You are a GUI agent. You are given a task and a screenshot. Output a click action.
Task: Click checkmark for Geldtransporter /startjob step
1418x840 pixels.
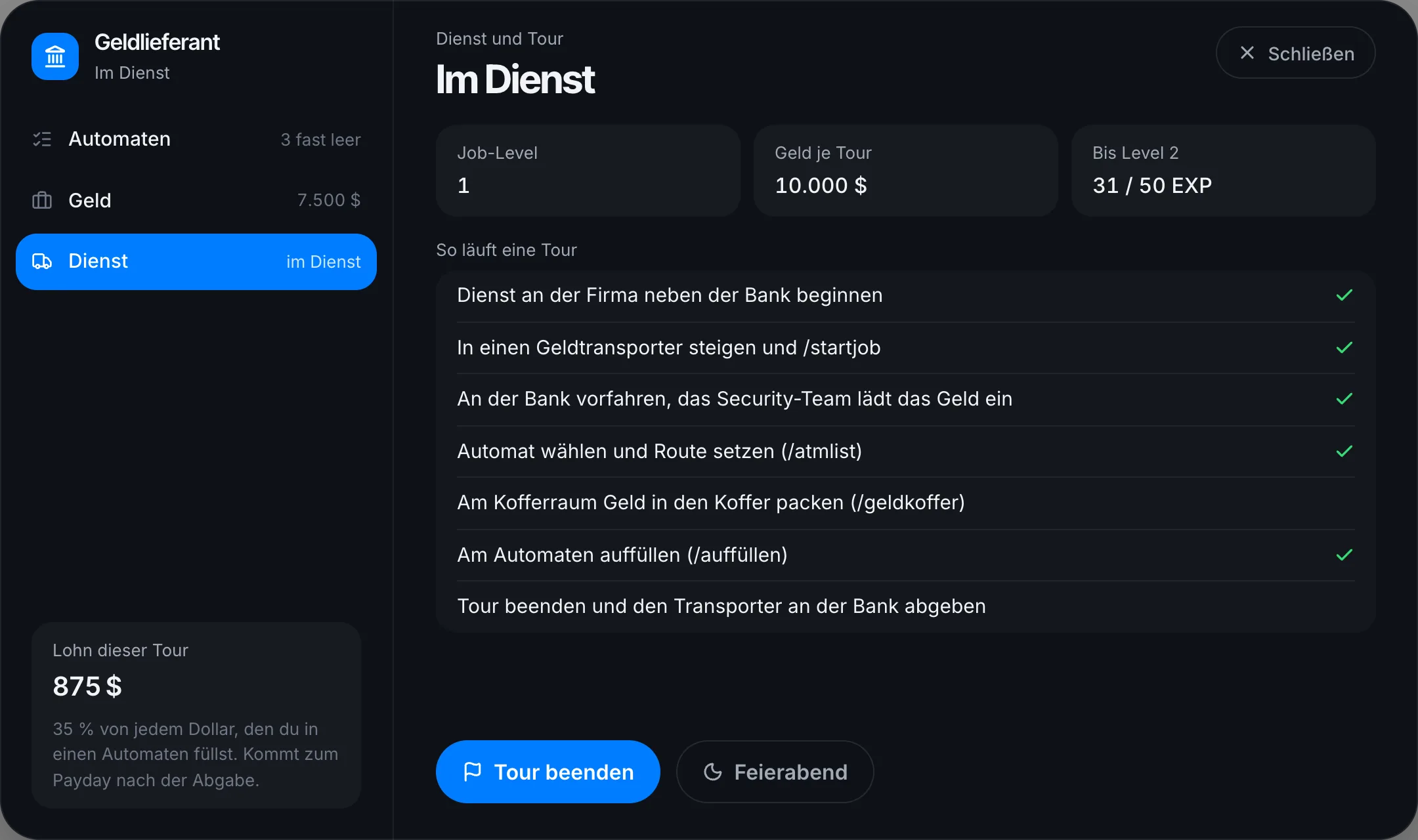(x=1344, y=347)
